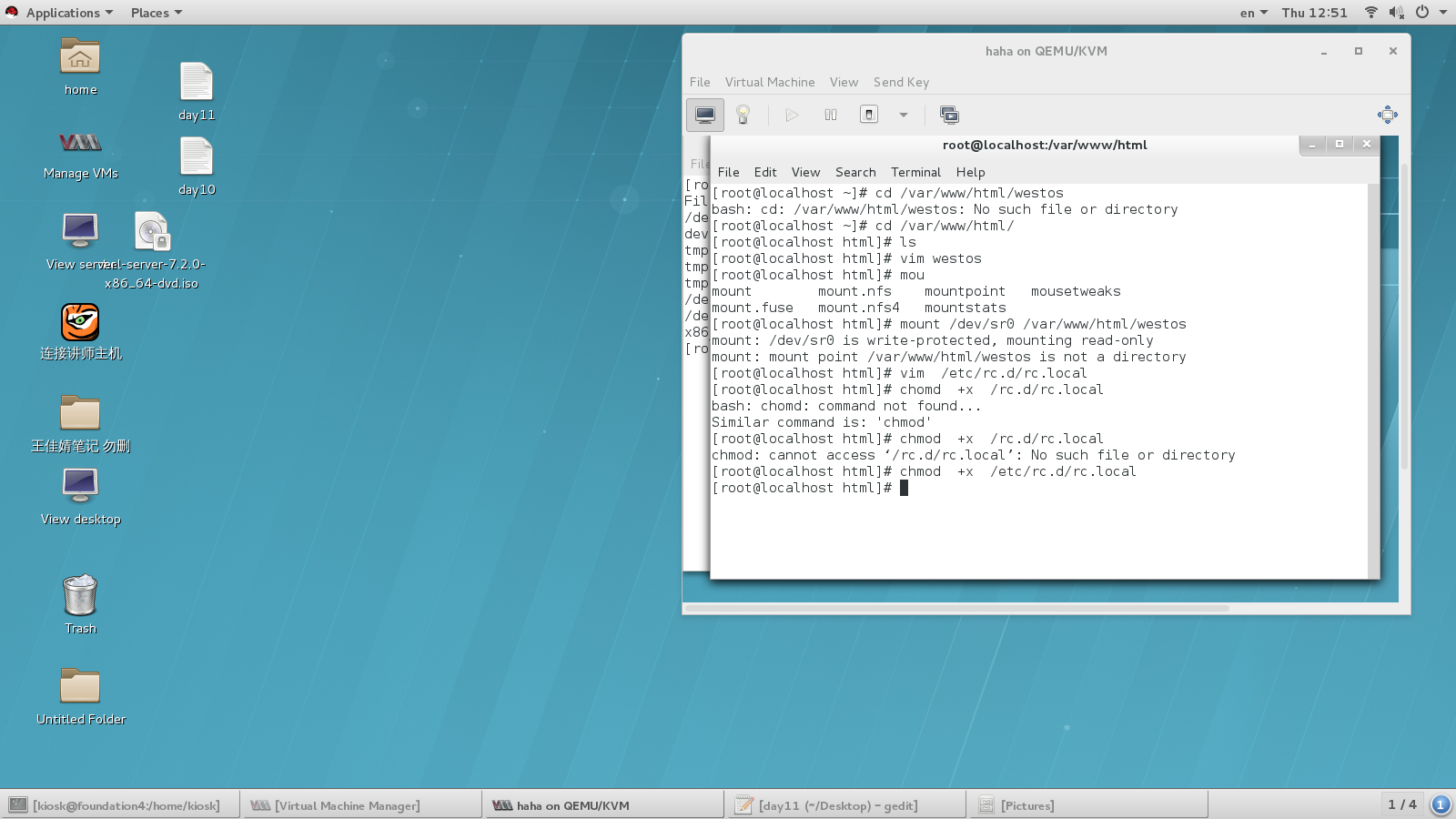Click the 'mountstats' completion entry
The width and height of the screenshot is (1456, 819).
[x=965, y=308]
